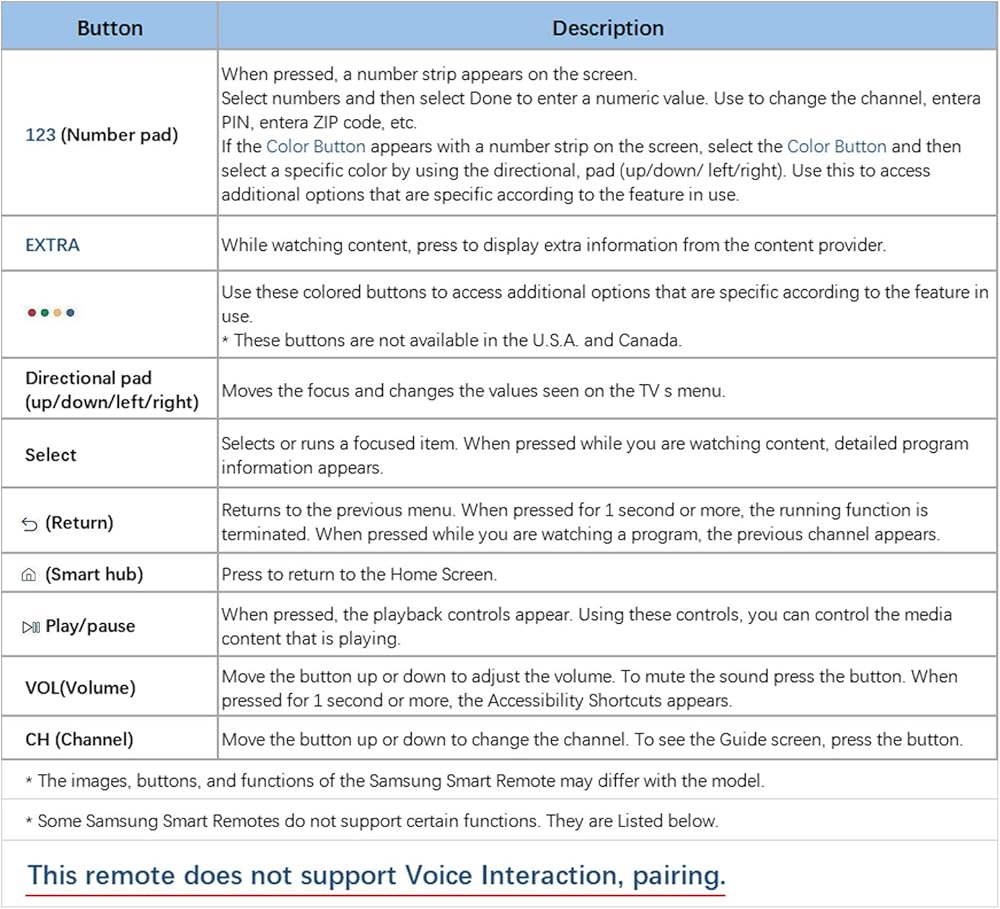Click the red dot in the colored buttons row

pyautogui.click(x=32, y=313)
